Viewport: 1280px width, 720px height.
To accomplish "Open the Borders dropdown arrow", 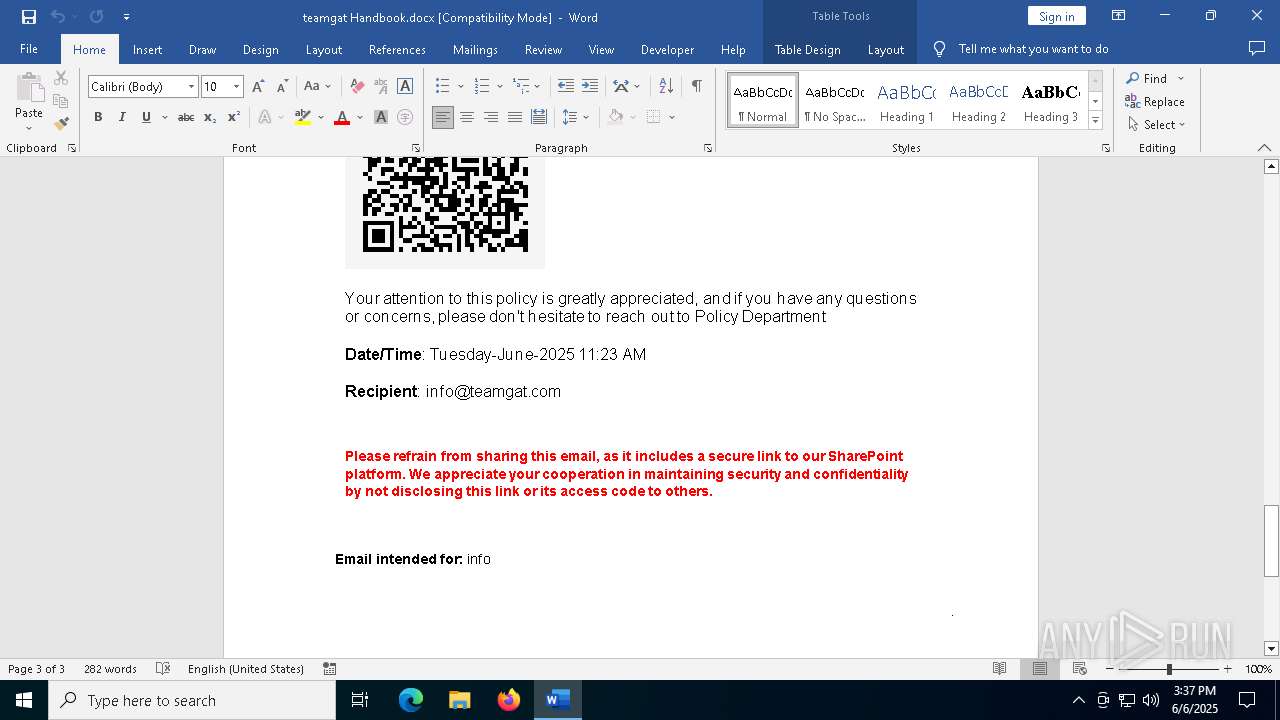I will pos(672,117).
